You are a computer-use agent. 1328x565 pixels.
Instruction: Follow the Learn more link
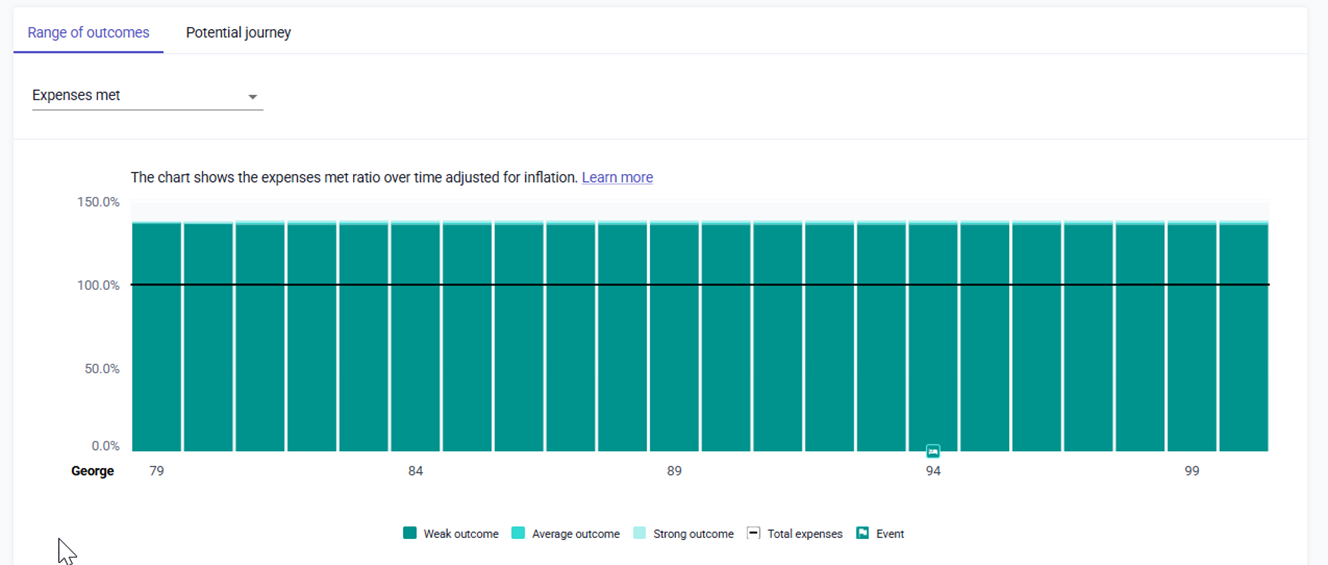tap(617, 177)
